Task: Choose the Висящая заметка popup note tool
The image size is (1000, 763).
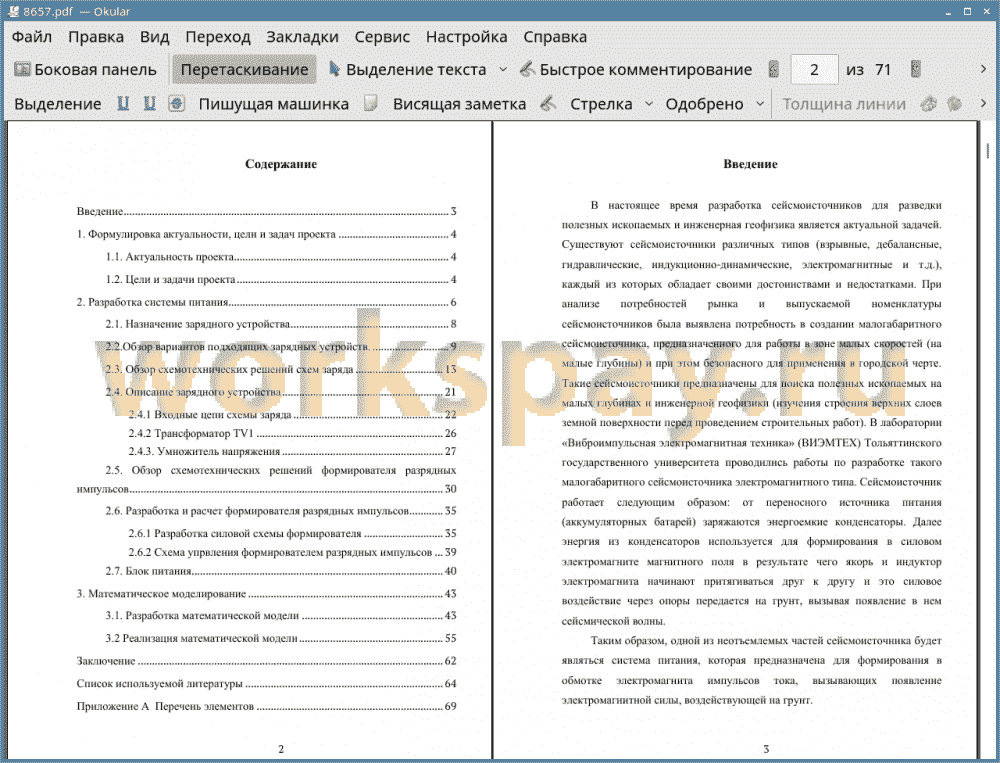Action: pyautogui.click(x=459, y=104)
